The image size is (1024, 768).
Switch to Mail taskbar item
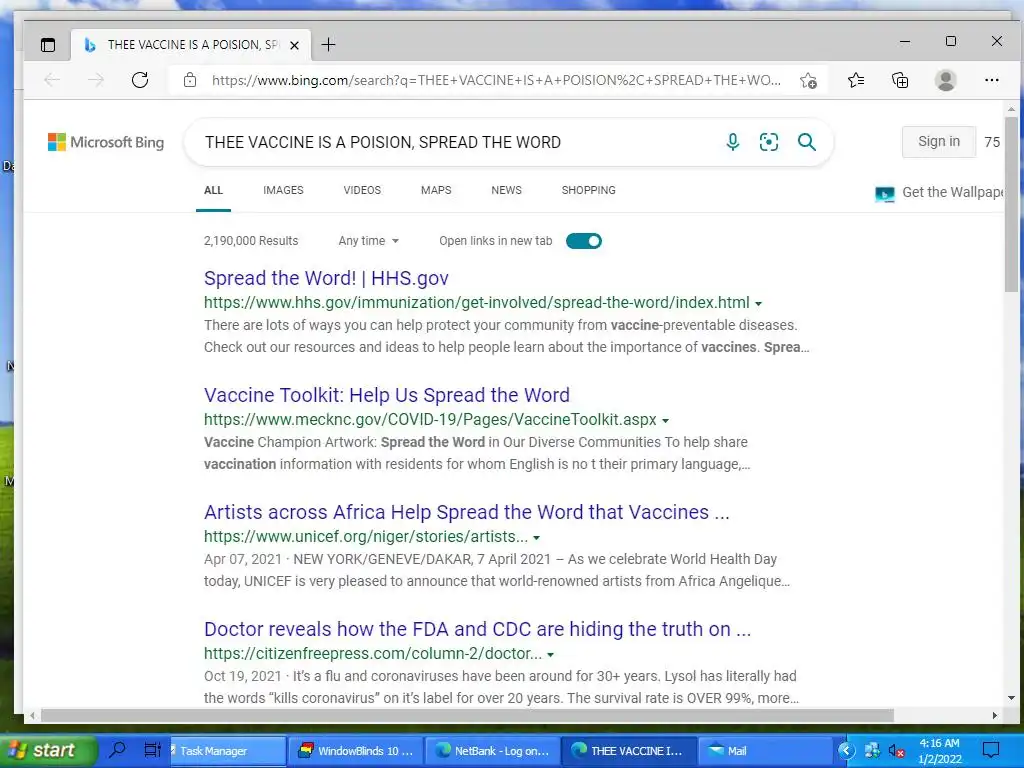click(764, 751)
